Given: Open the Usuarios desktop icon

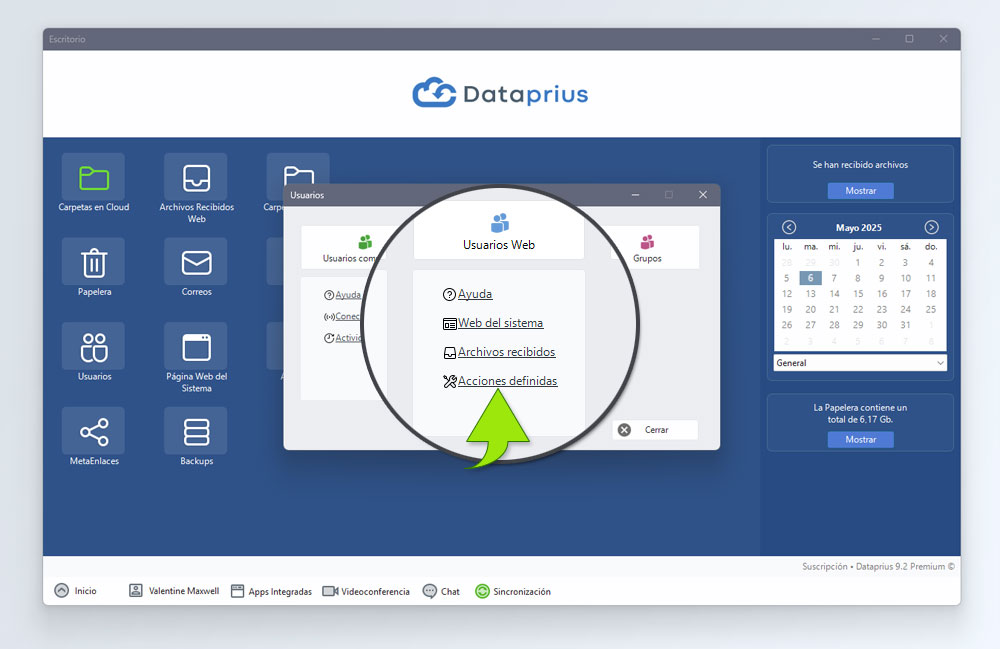Looking at the screenshot, I should 93,348.
